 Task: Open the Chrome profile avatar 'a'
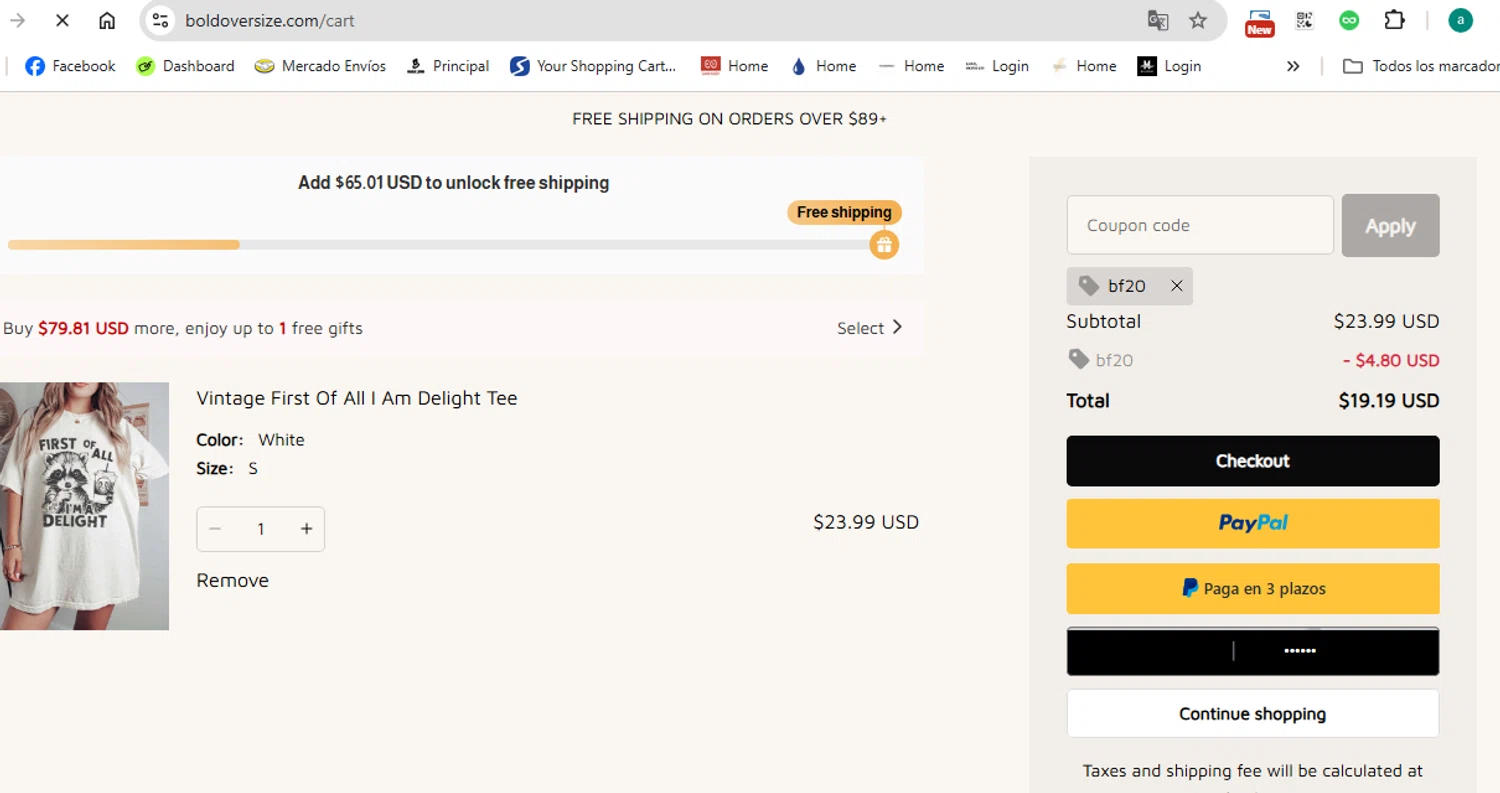[x=1461, y=20]
